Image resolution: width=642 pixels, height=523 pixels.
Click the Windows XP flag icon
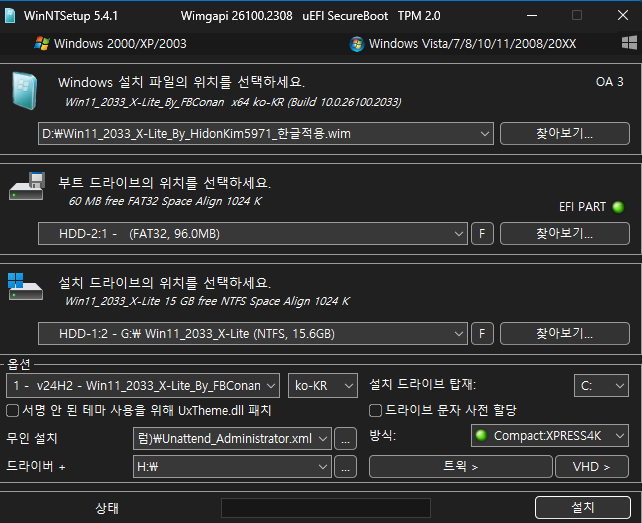42,43
